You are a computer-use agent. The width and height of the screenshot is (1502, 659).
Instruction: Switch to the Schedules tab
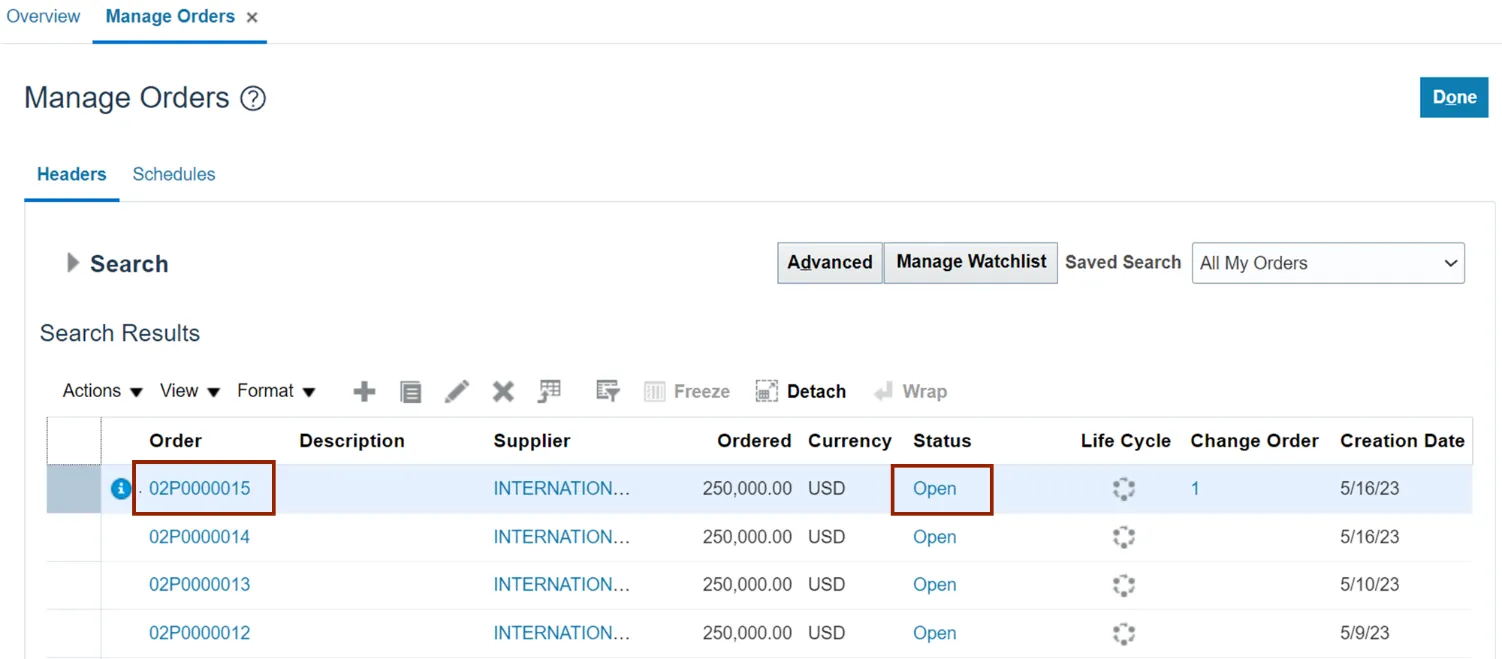(x=174, y=174)
